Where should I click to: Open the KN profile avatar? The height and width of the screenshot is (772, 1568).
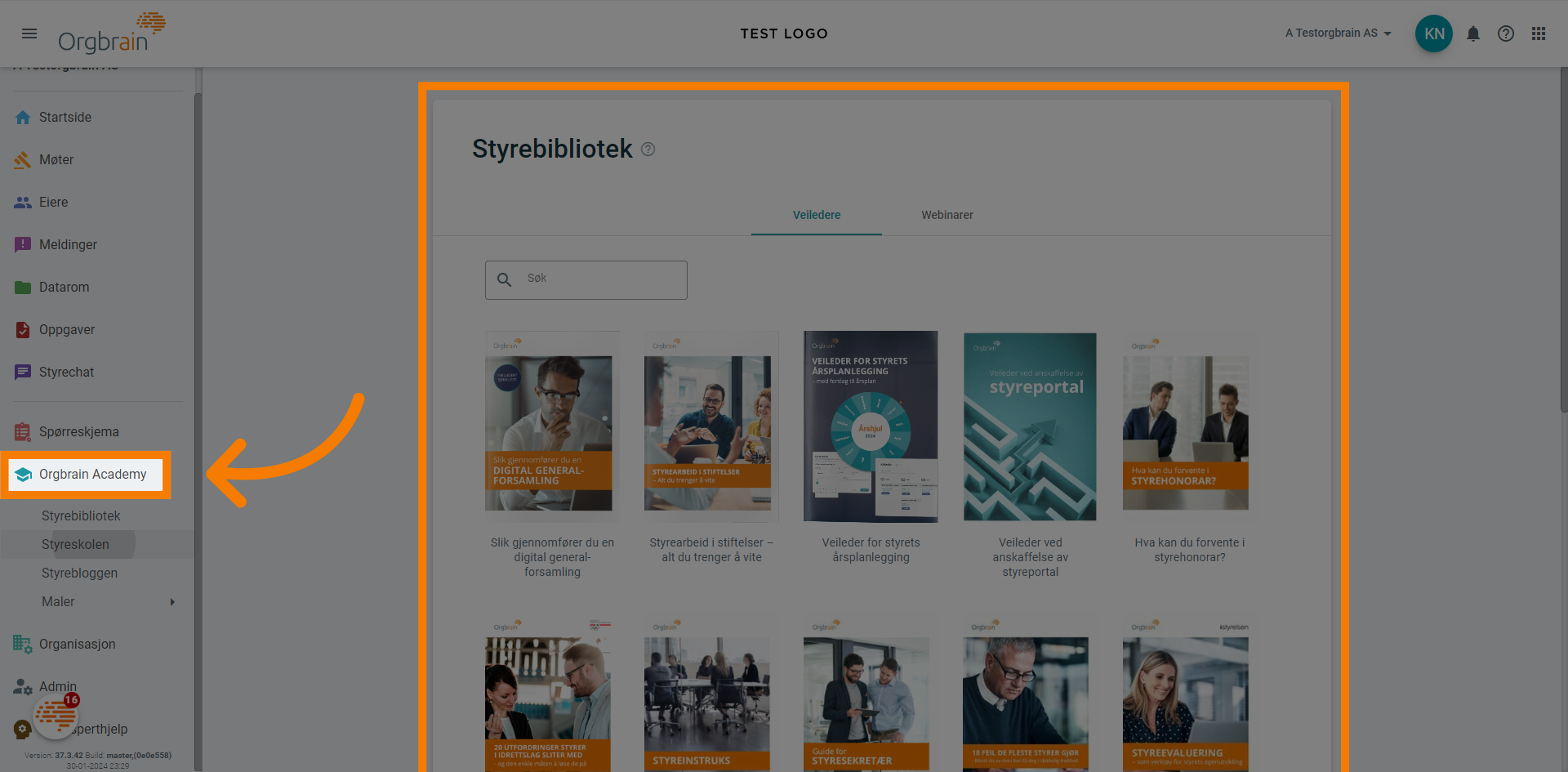(1434, 33)
